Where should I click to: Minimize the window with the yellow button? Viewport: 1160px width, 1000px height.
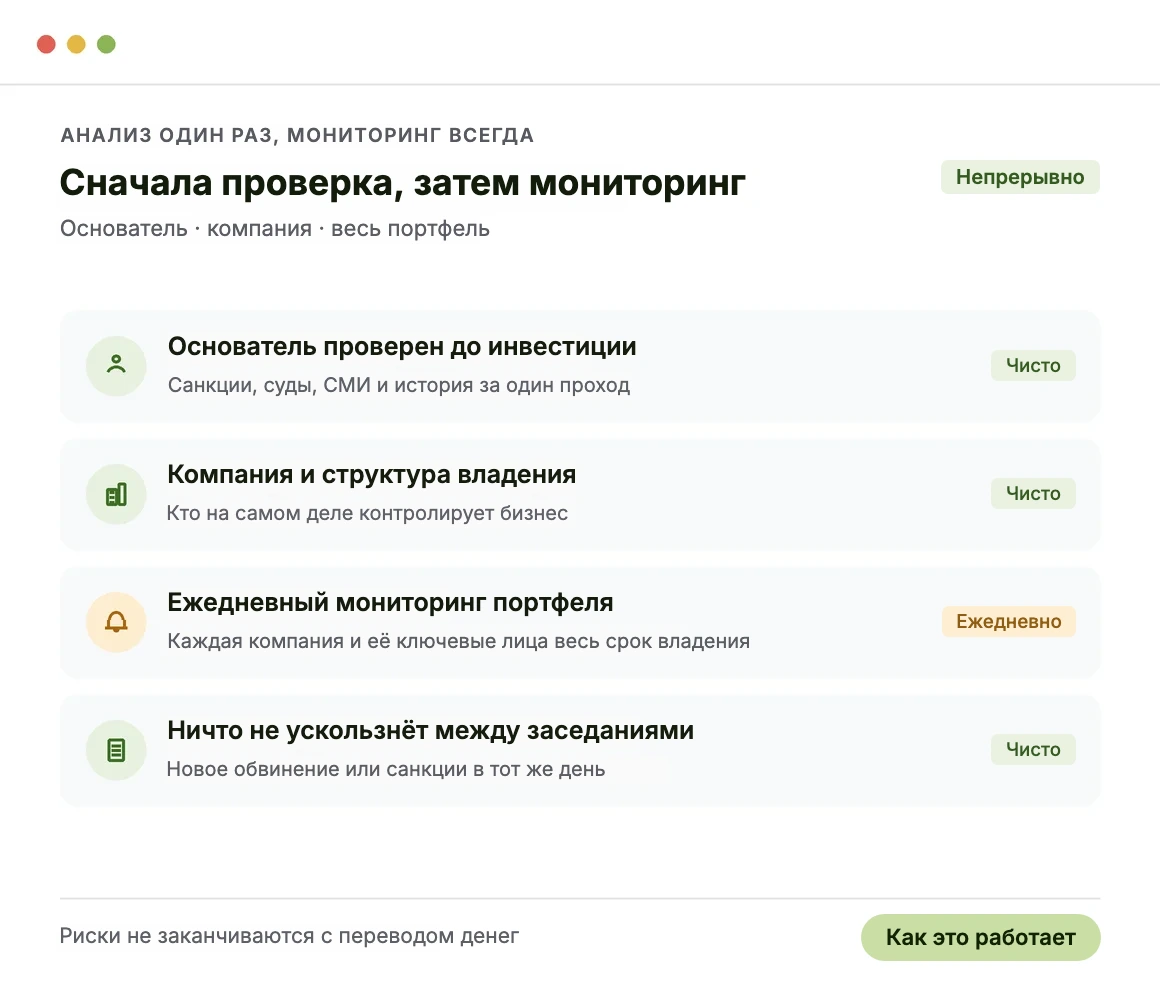tap(76, 44)
